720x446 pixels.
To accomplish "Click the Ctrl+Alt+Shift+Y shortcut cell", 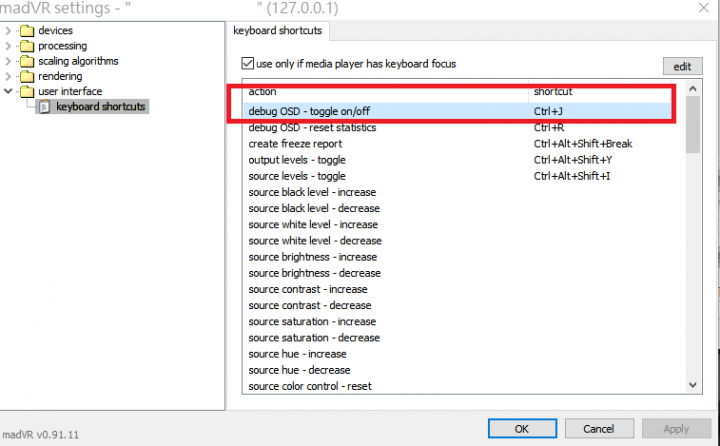I will [x=573, y=160].
